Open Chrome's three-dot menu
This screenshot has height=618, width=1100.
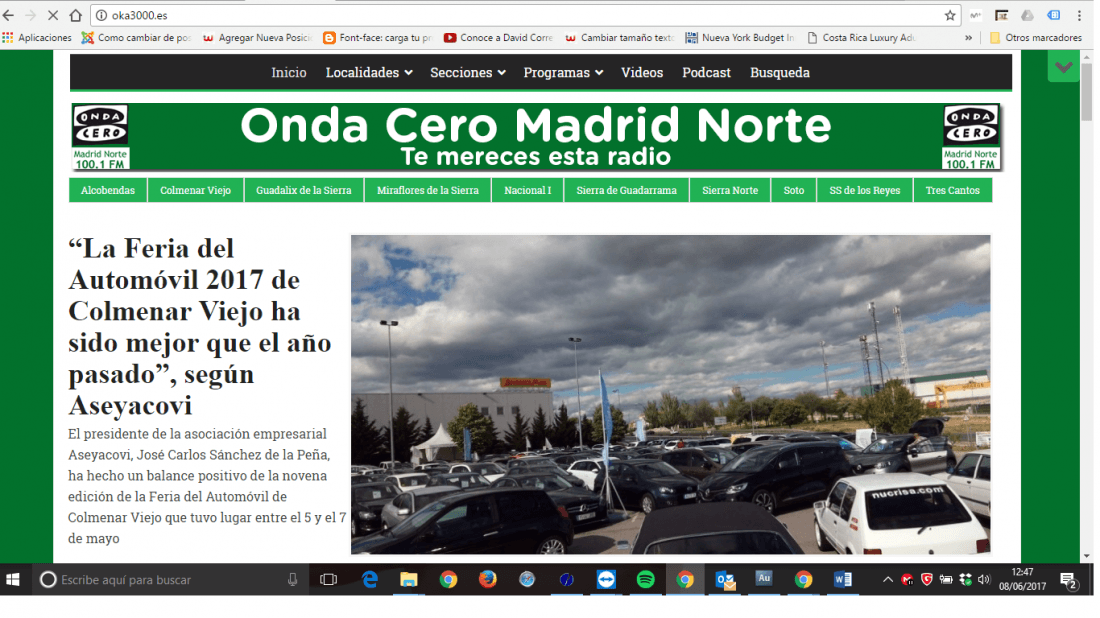point(1080,15)
